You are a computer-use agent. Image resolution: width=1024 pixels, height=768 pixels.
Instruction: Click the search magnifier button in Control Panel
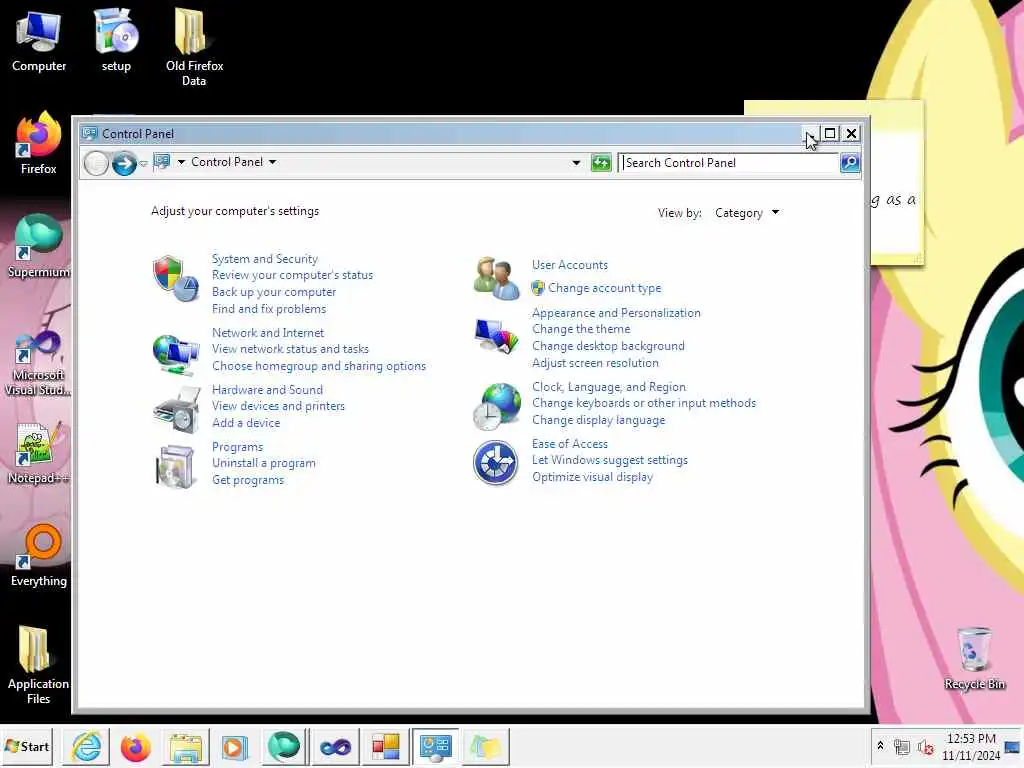tap(850, 163)
